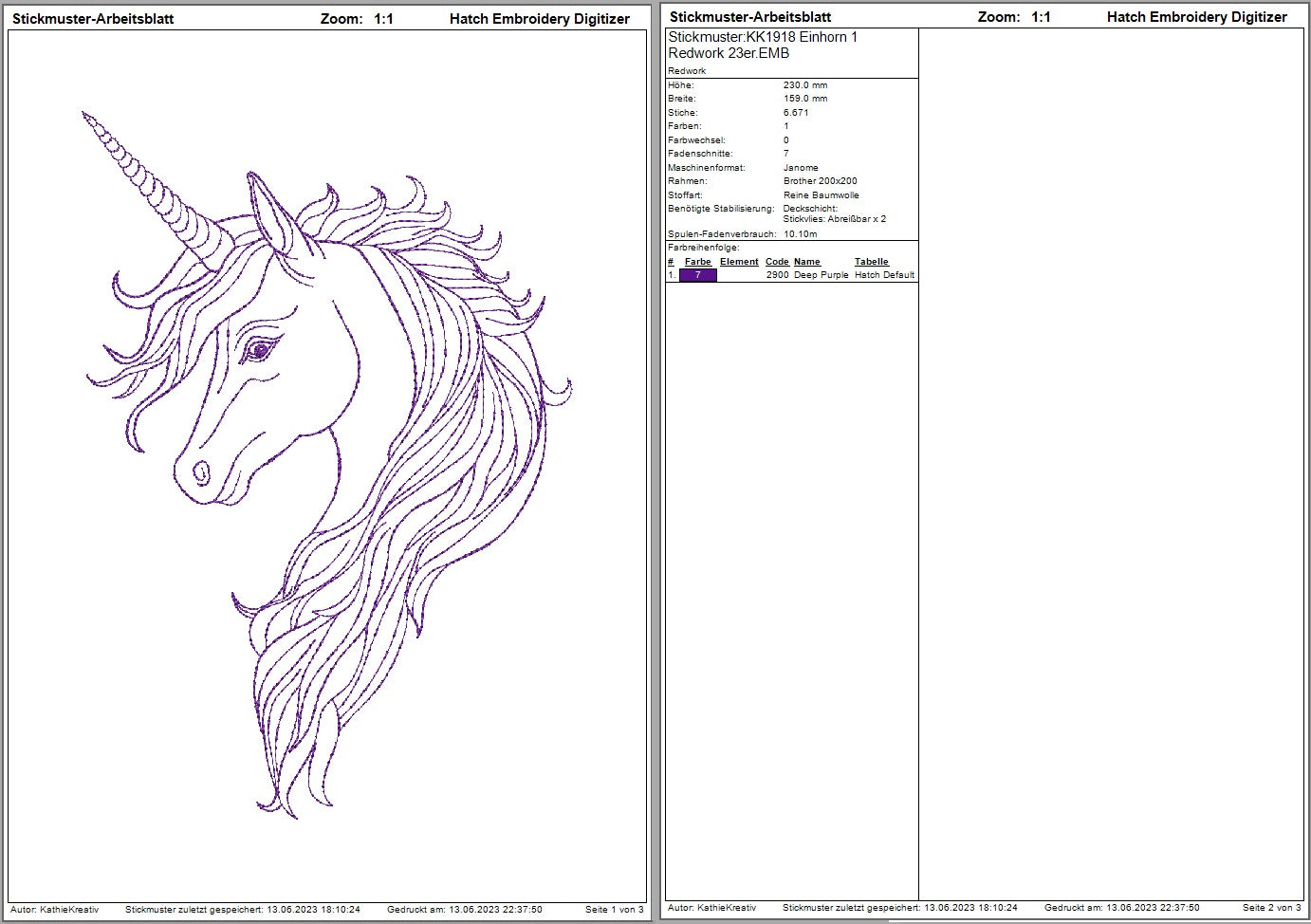Click the 'Breite:' label
Image resolution: width=1311 pixels, height=924 pixels.
pyautogui.click(x=682, y=99)
